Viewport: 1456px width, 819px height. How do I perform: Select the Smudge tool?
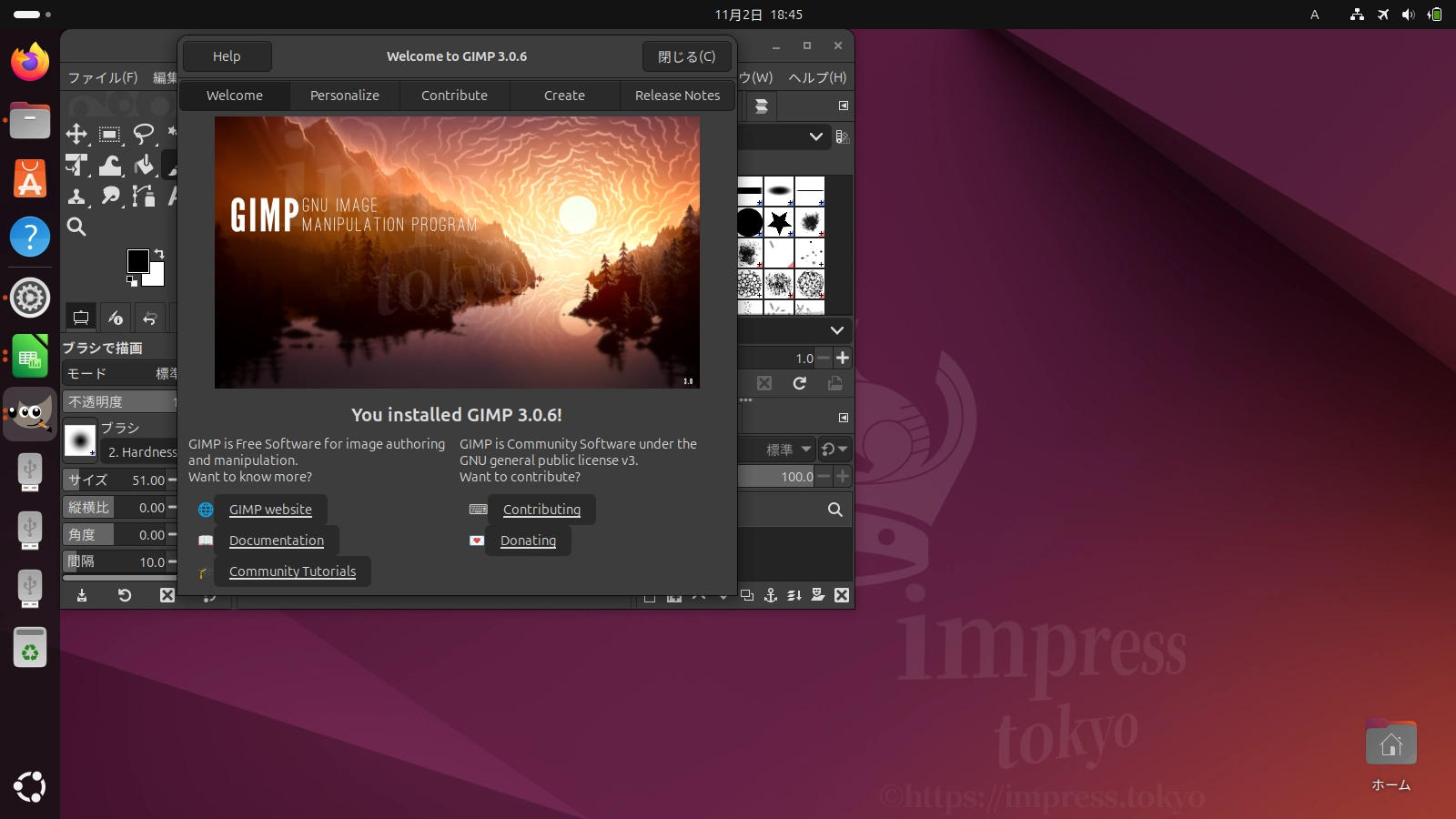[110, 197]
